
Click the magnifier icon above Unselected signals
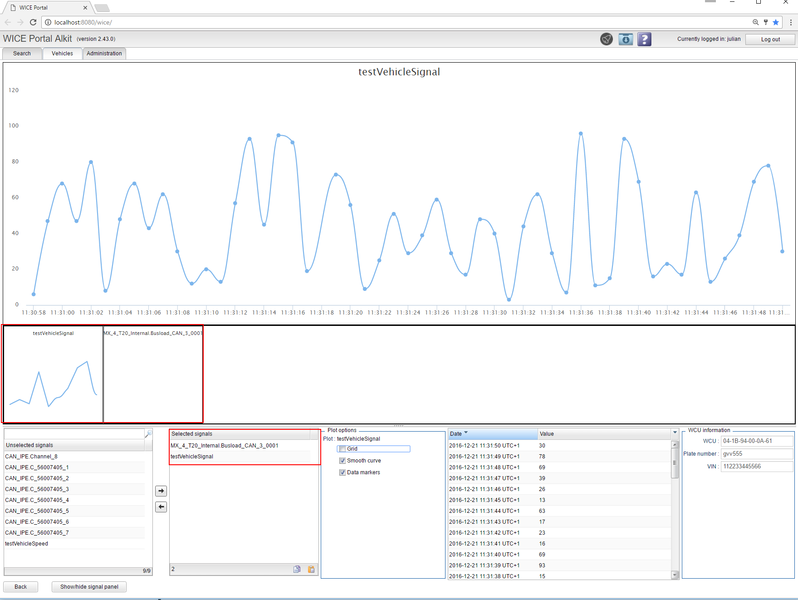click(148, 434)
